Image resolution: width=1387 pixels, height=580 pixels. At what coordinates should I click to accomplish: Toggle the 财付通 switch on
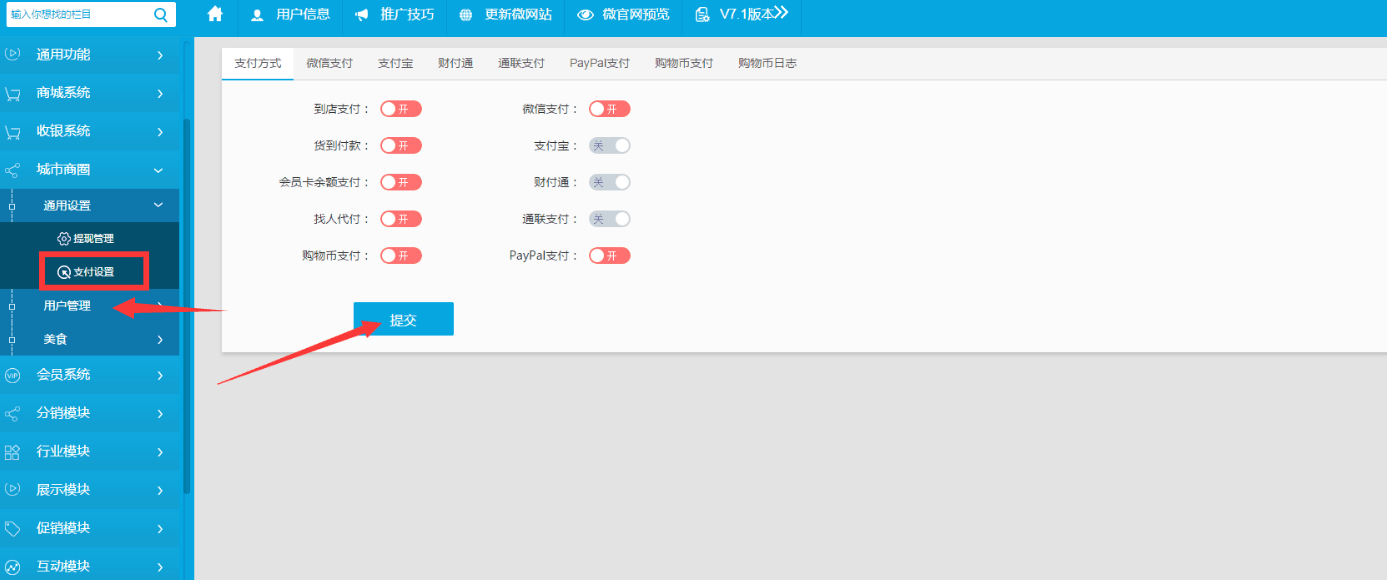(609, 182)
